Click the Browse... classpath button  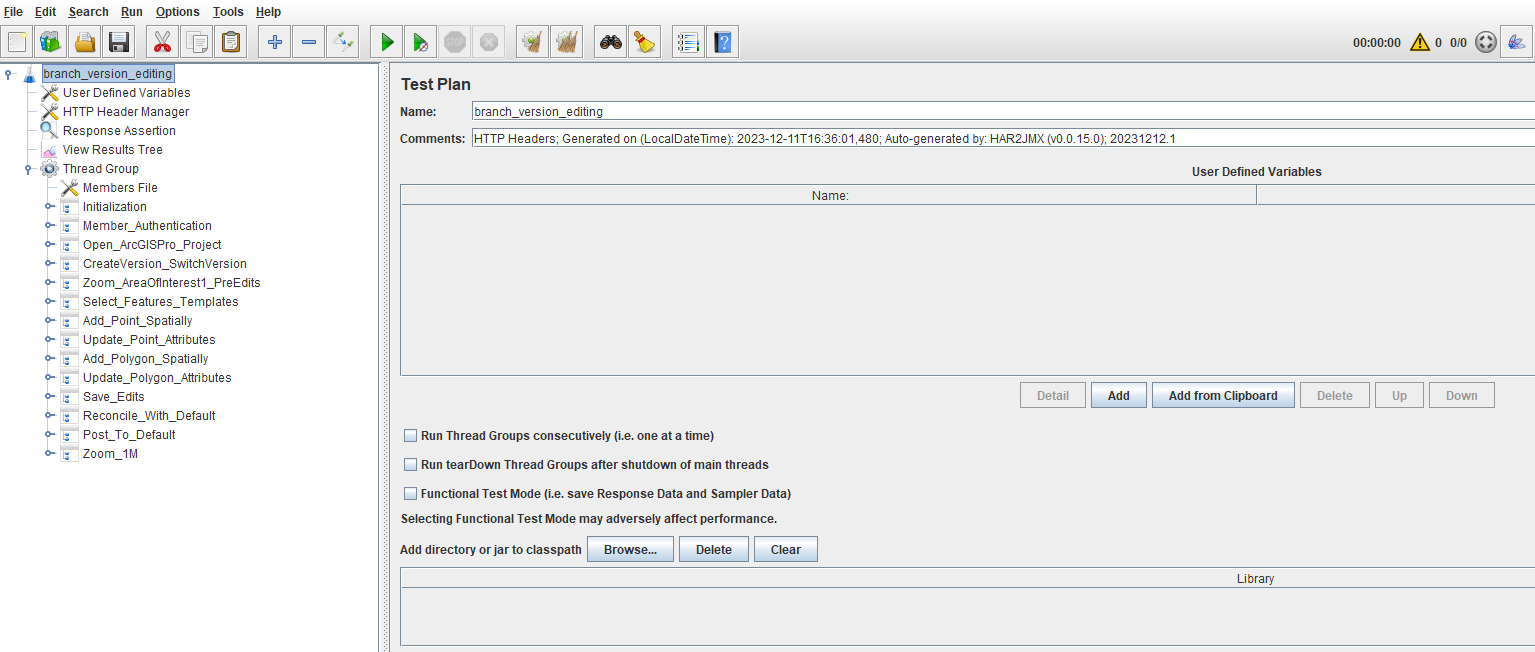[630, 550]
